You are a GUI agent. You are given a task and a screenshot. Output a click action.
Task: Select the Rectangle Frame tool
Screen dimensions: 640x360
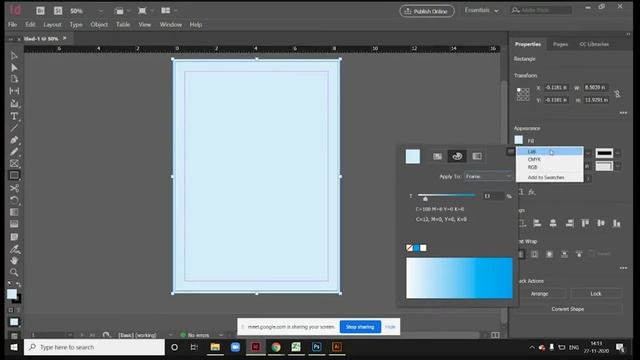14,164
